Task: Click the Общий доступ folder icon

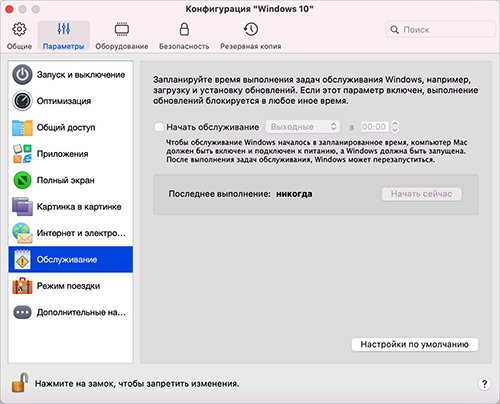Action: click(x=22, y=127)
